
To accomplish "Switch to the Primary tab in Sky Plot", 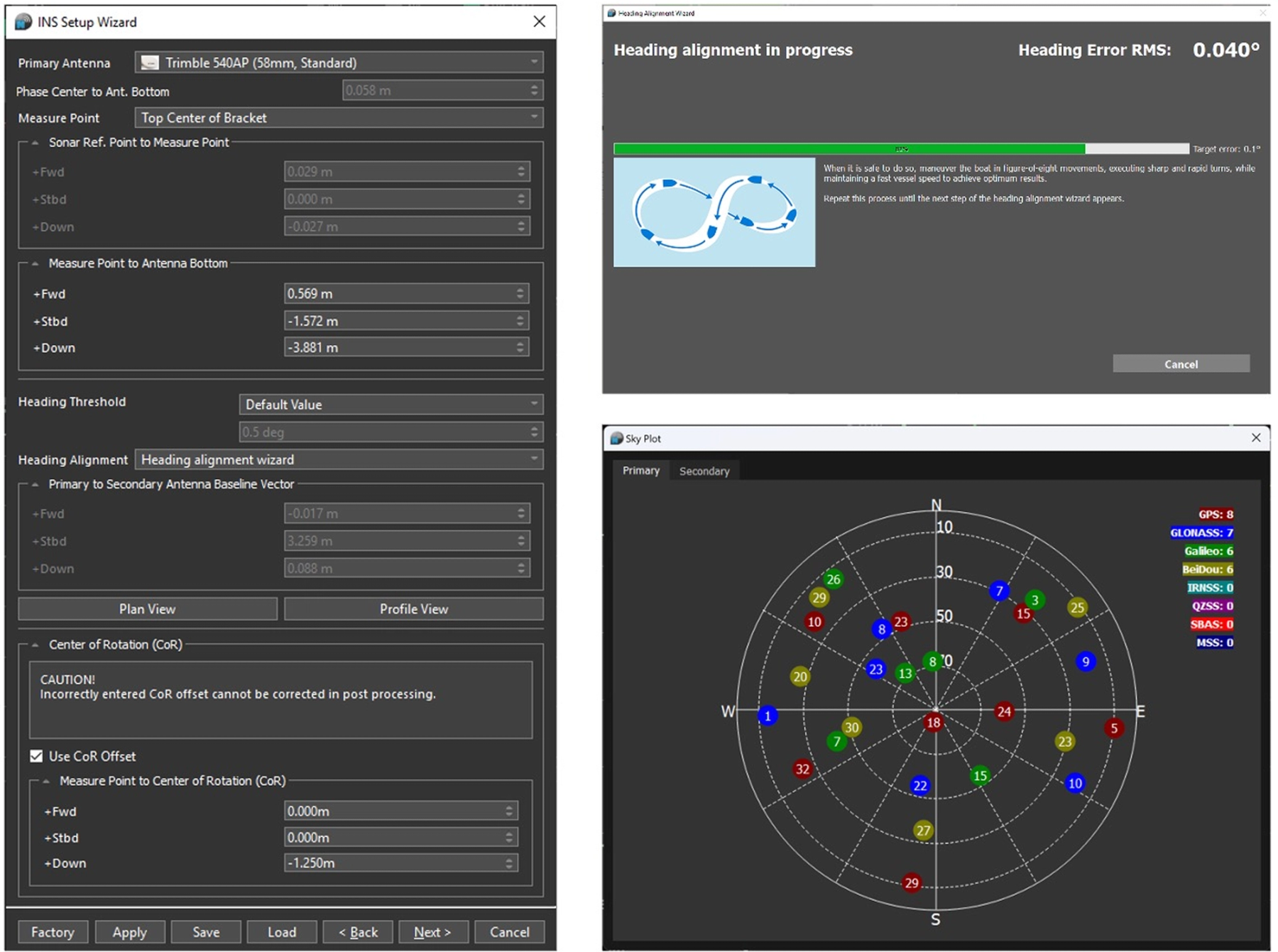I will (x=641, y=471).
